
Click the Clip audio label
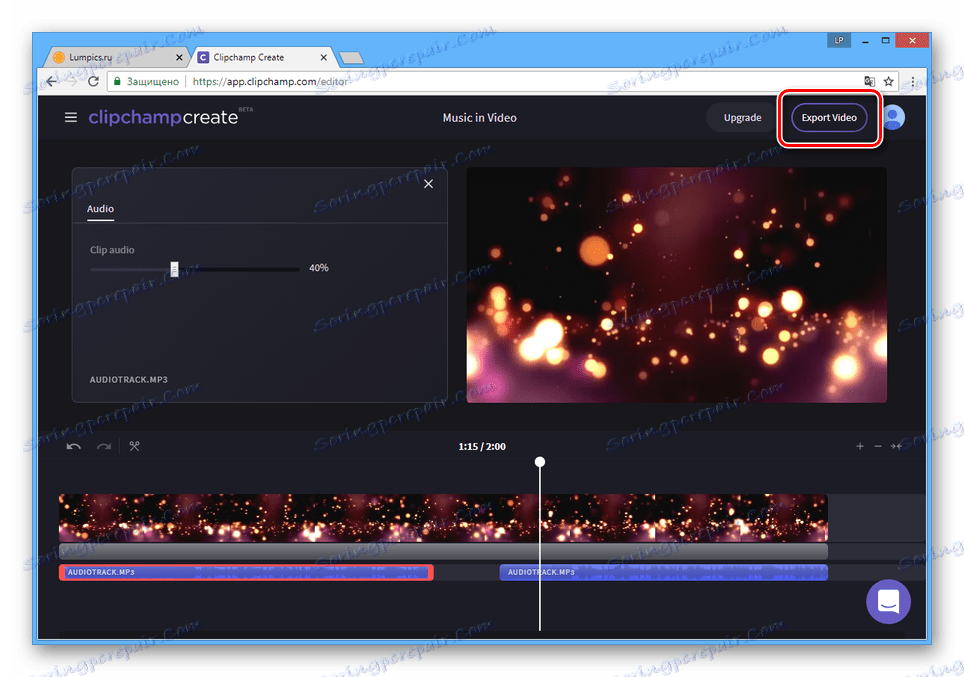coord(112,250)
